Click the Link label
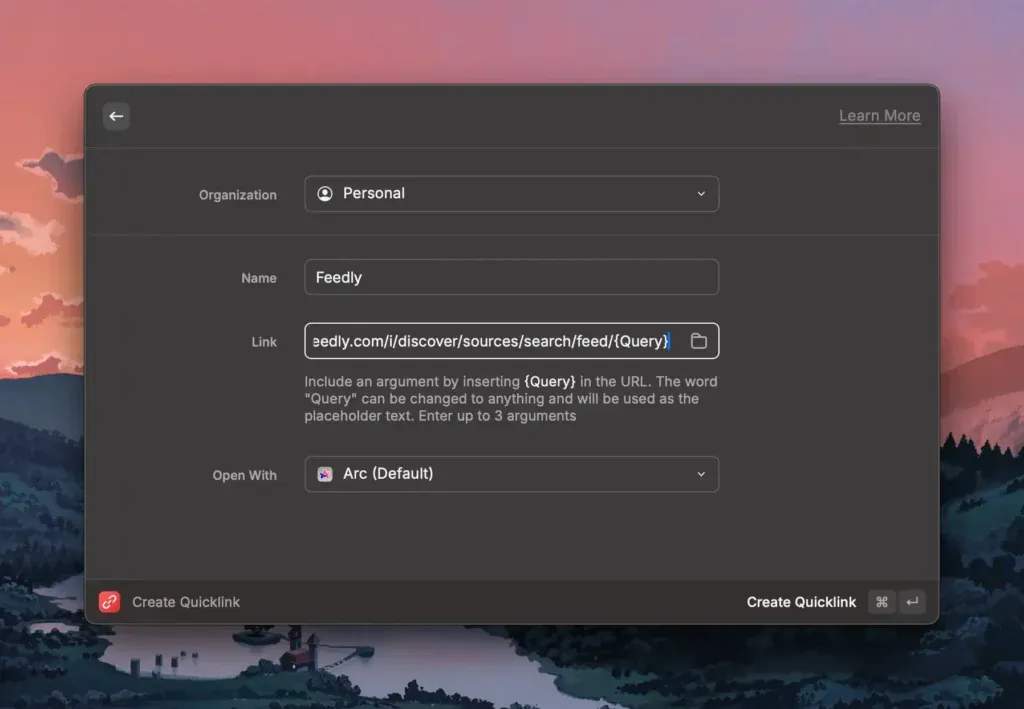Screen dimensions: 1024x709 pos(264,341)
